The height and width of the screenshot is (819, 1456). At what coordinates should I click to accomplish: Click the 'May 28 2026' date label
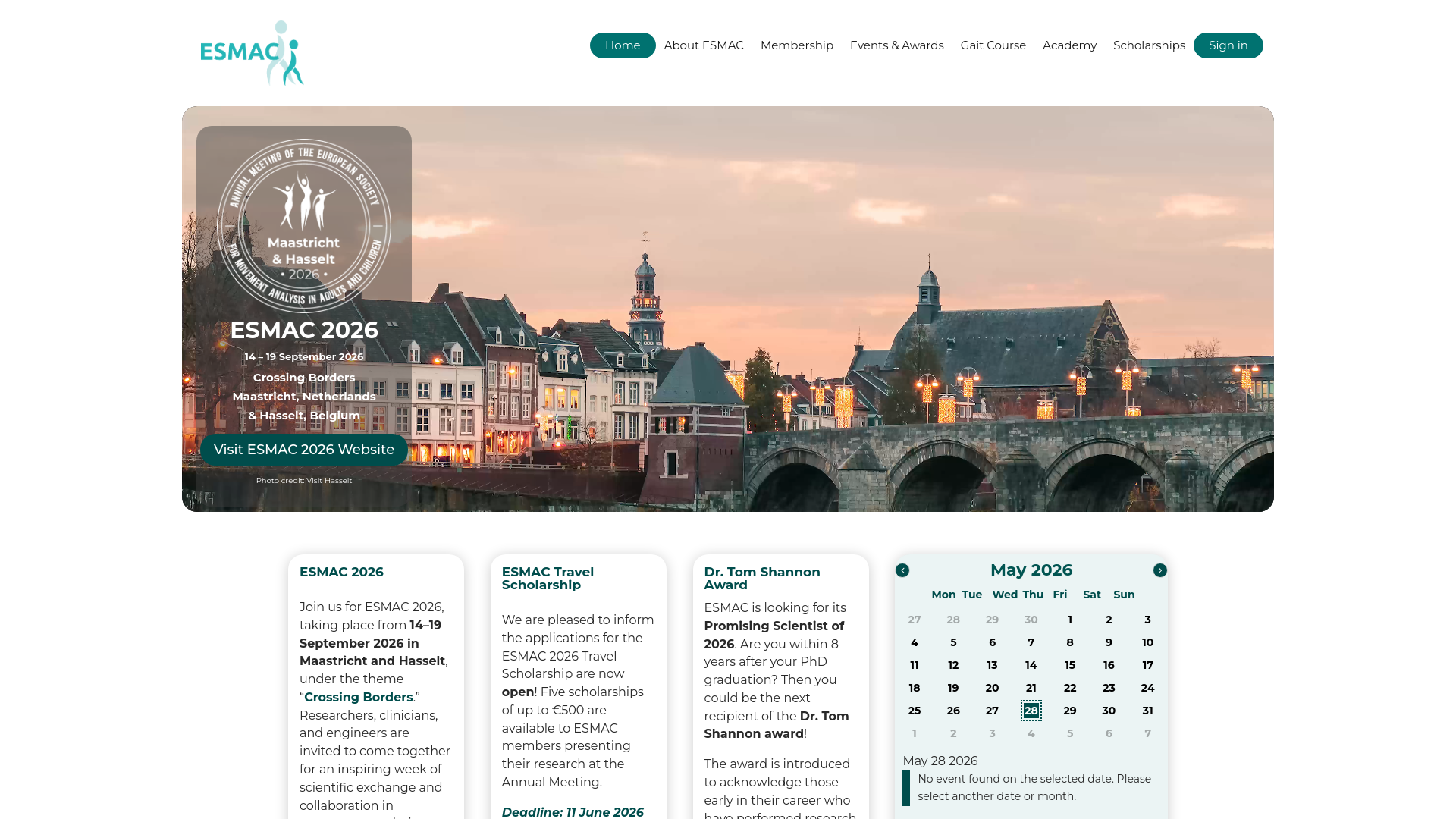click(940, 761)
